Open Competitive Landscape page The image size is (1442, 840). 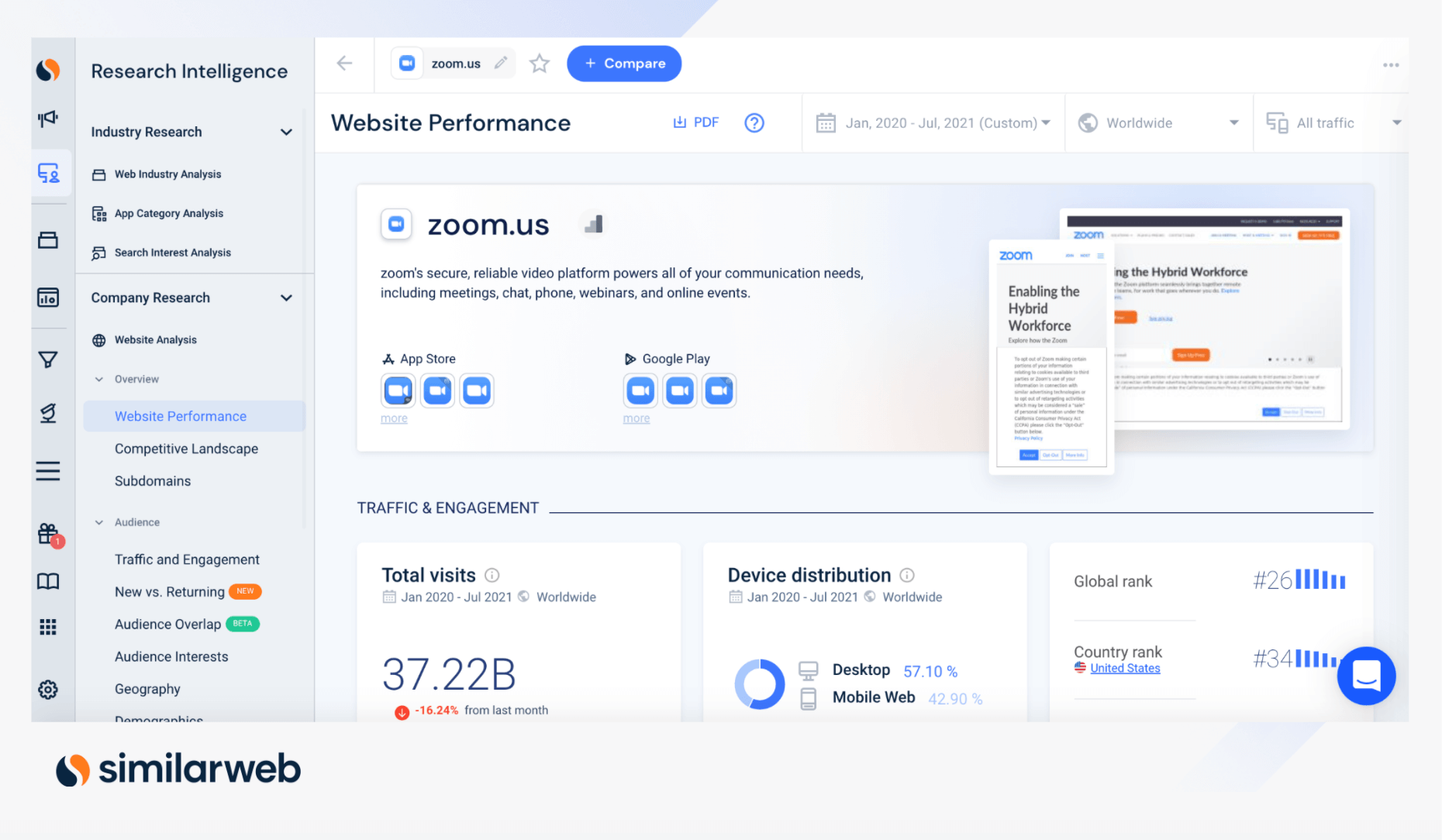tap(186, 449)
